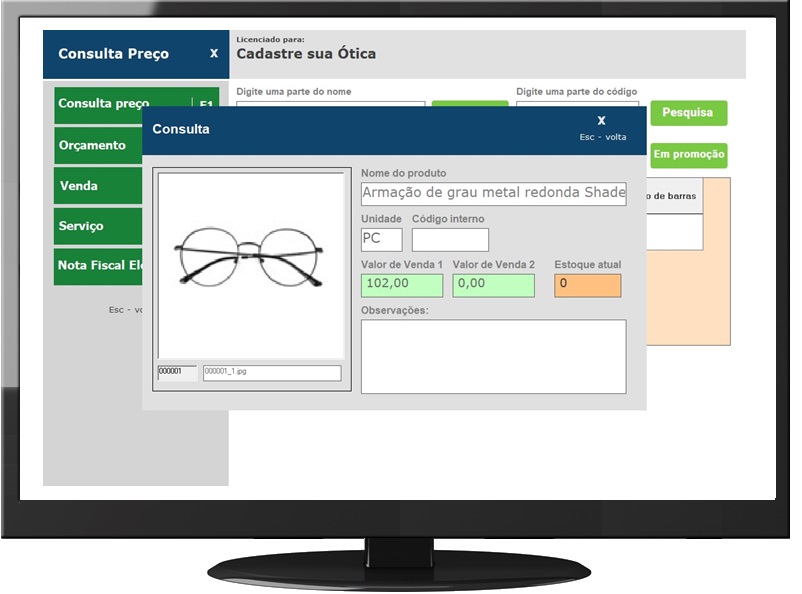Click the empty Código interno field

pos(450,240)
